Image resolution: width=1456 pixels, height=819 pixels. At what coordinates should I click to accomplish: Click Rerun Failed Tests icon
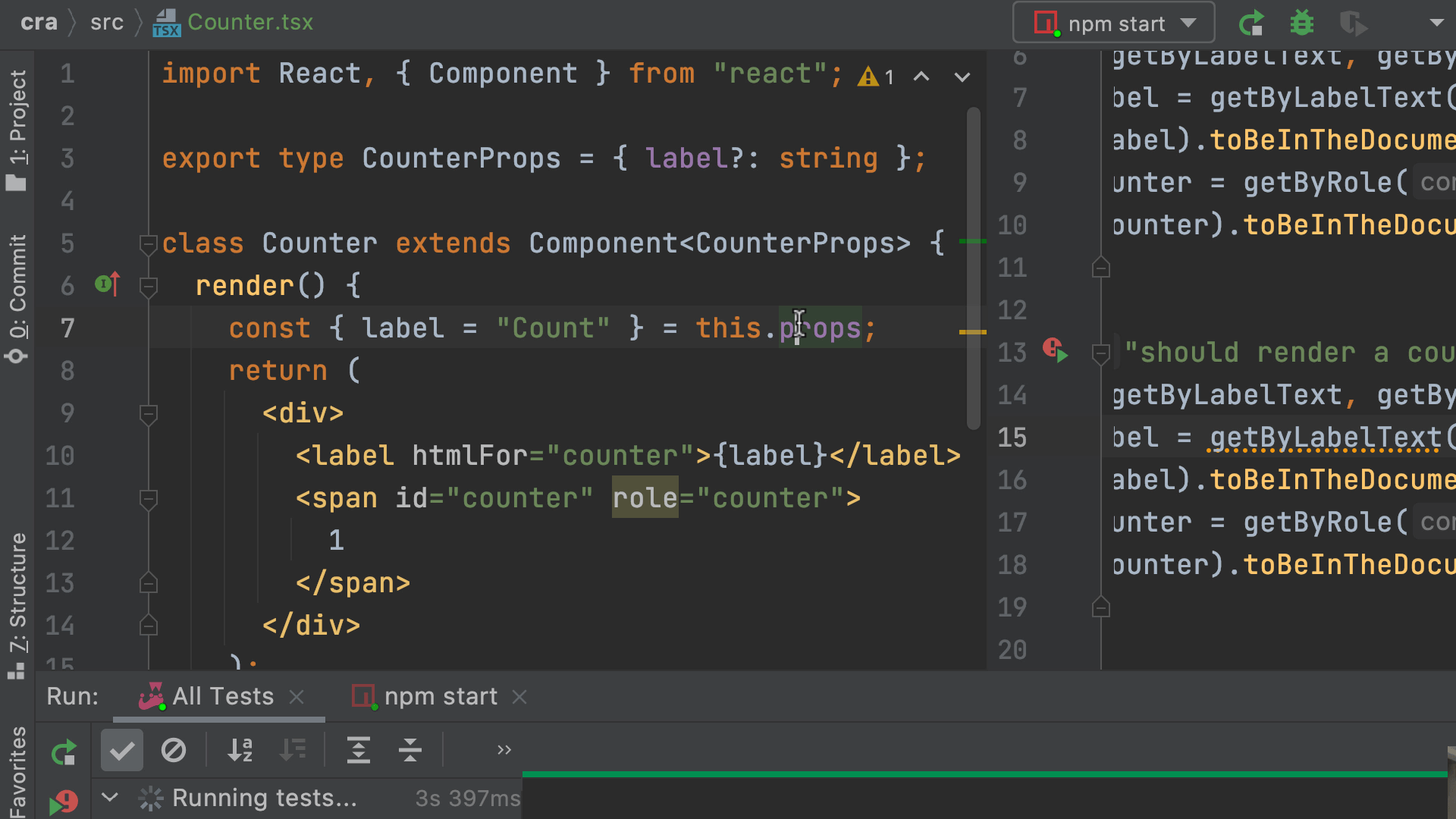[x=64, y=802]
